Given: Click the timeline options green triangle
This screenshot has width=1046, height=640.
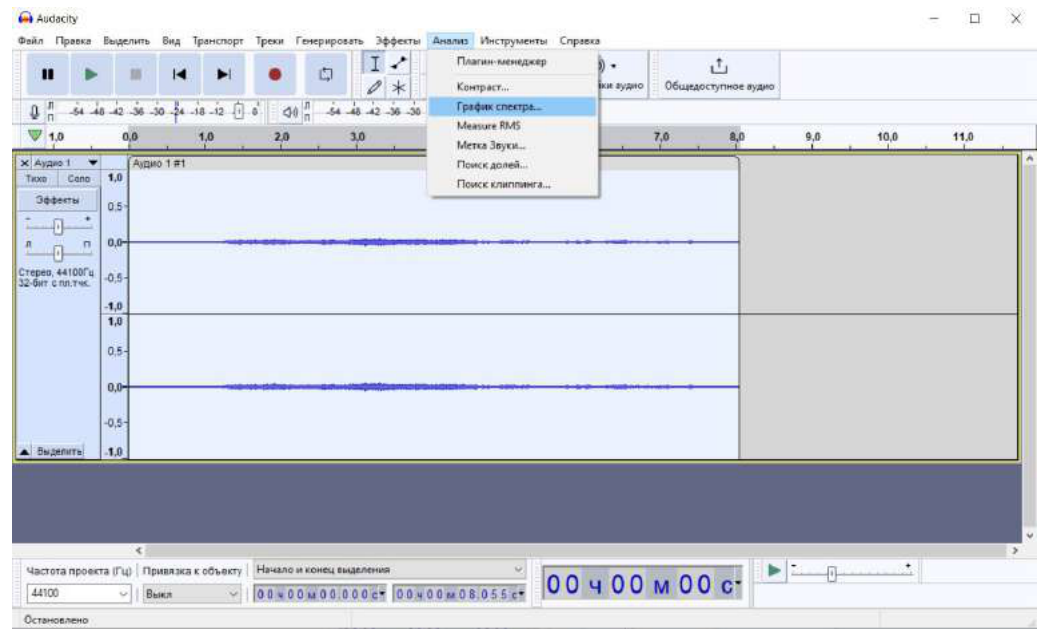Looking at the screenshot, I should point(35,135).
